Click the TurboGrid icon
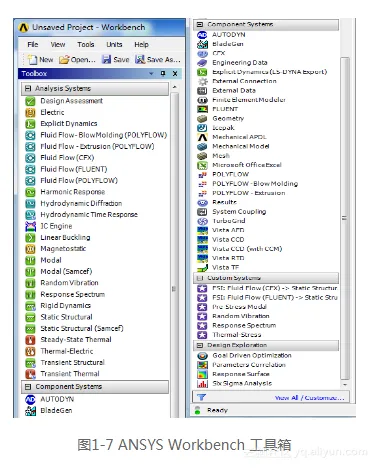Image resolution: width=378 pixels, height=469 pixels. pyautogui.click(x=202, y=221)
